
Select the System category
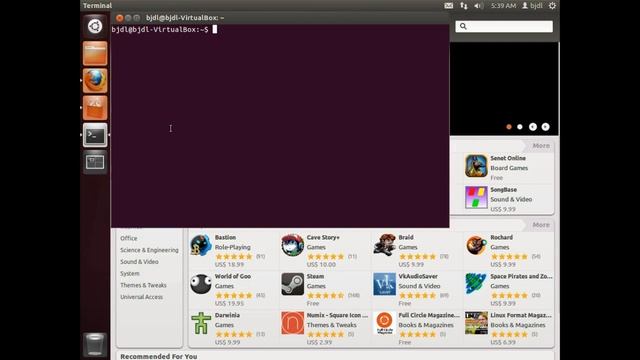[x=130, y=273]
